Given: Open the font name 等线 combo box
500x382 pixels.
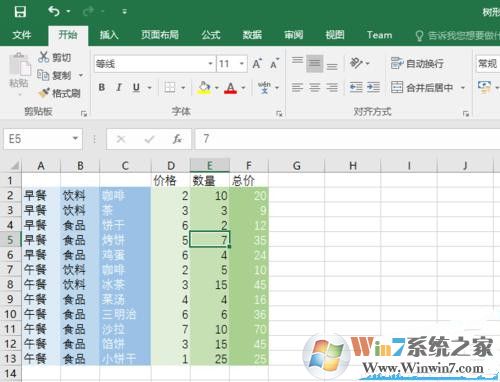Looking at the screenshot, I should pos(154,63).
